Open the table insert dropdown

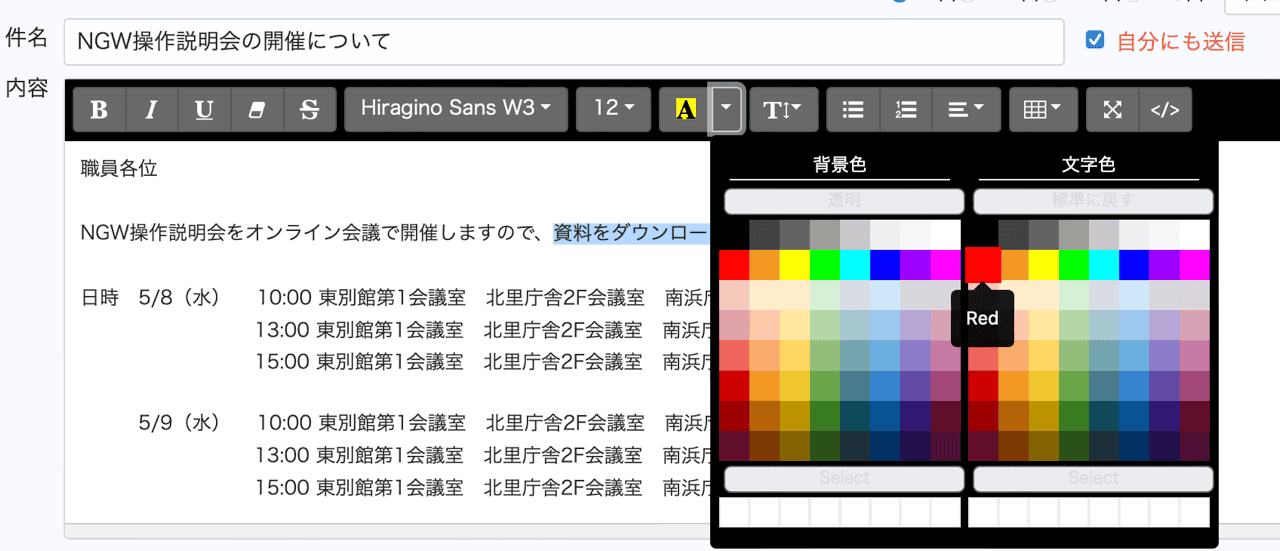pos(1042,110)
